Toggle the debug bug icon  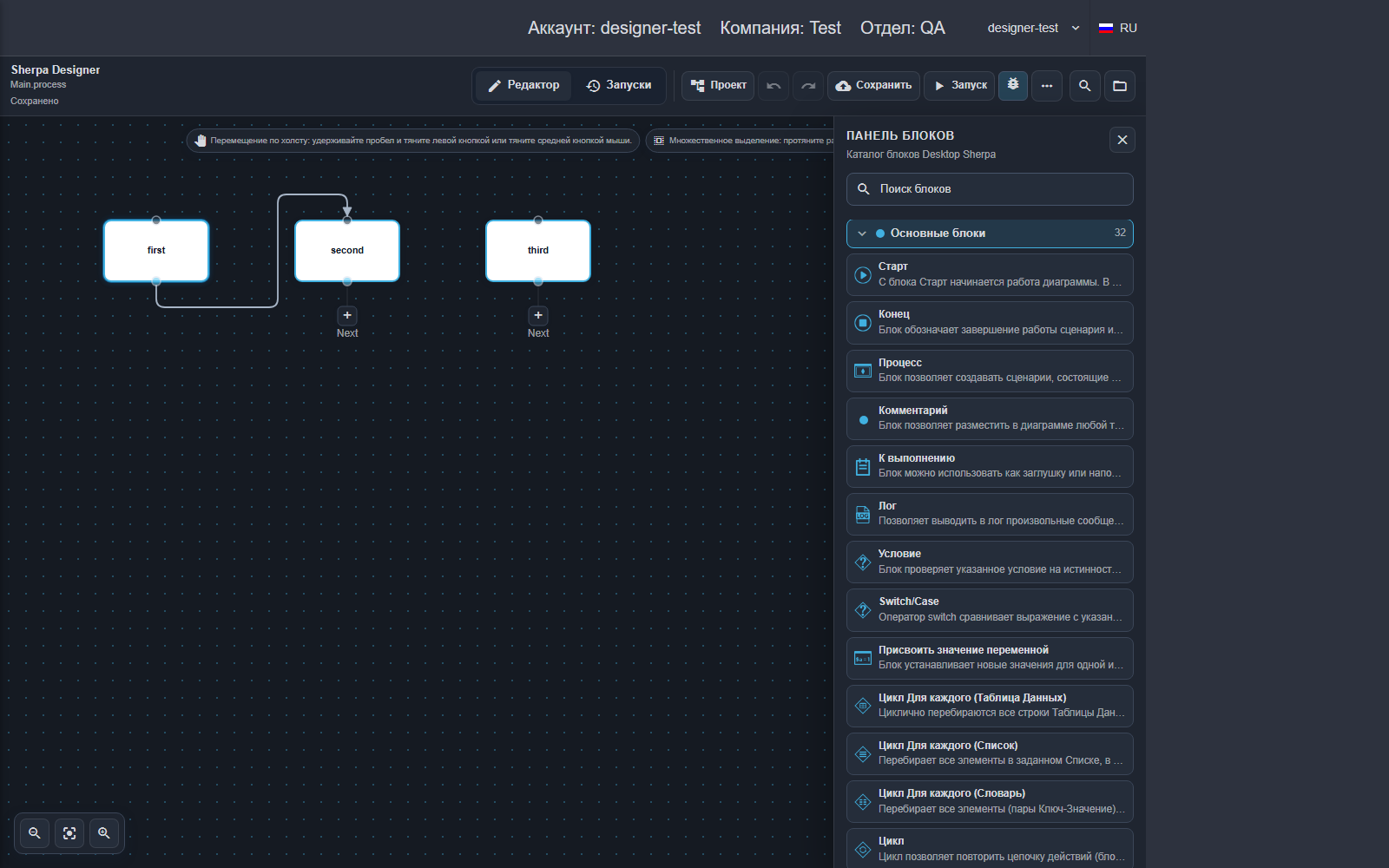[x=1013, y=85]
